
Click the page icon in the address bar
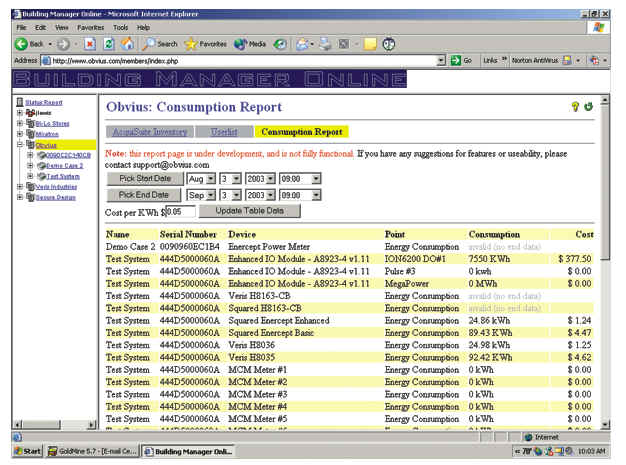tap(46, 61)
